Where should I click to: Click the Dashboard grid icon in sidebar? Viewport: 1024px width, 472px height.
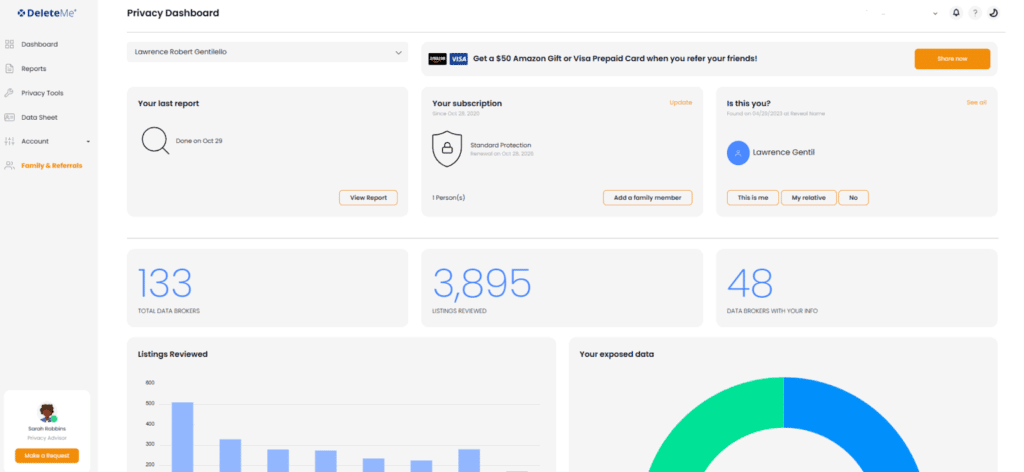[x=9, y=44]
